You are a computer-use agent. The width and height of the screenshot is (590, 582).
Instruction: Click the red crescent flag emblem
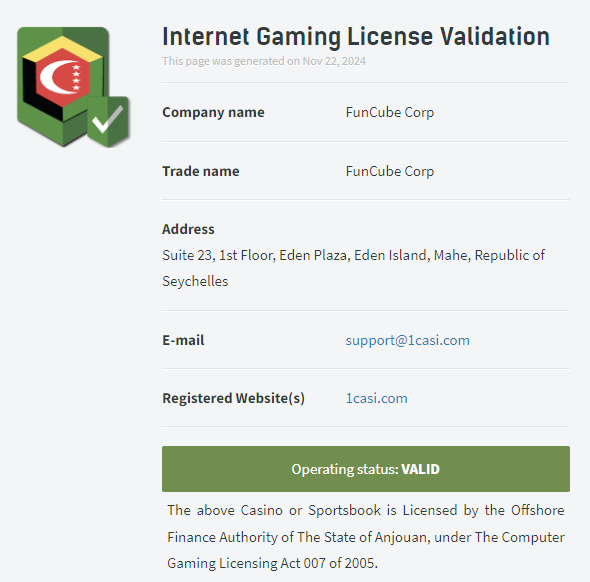62,77
